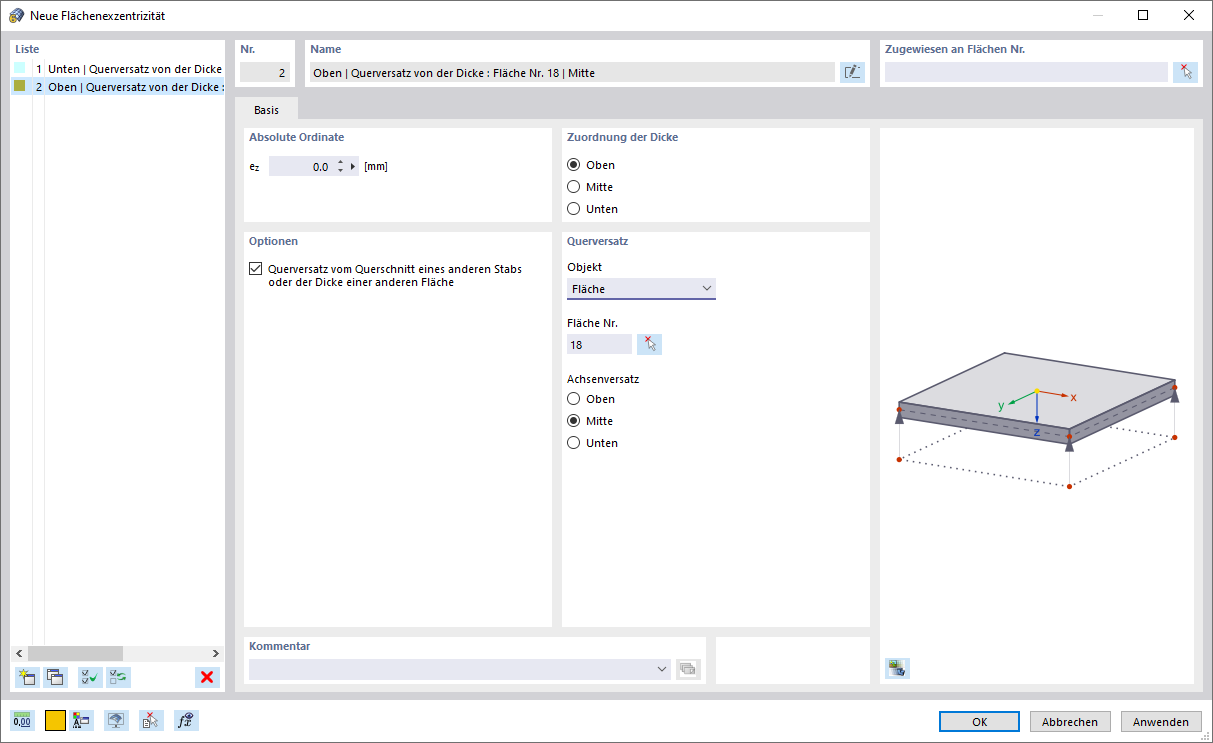Click the Querversatz section heading
Viewport: 1213px width, 743px height.
click(597, 241)
